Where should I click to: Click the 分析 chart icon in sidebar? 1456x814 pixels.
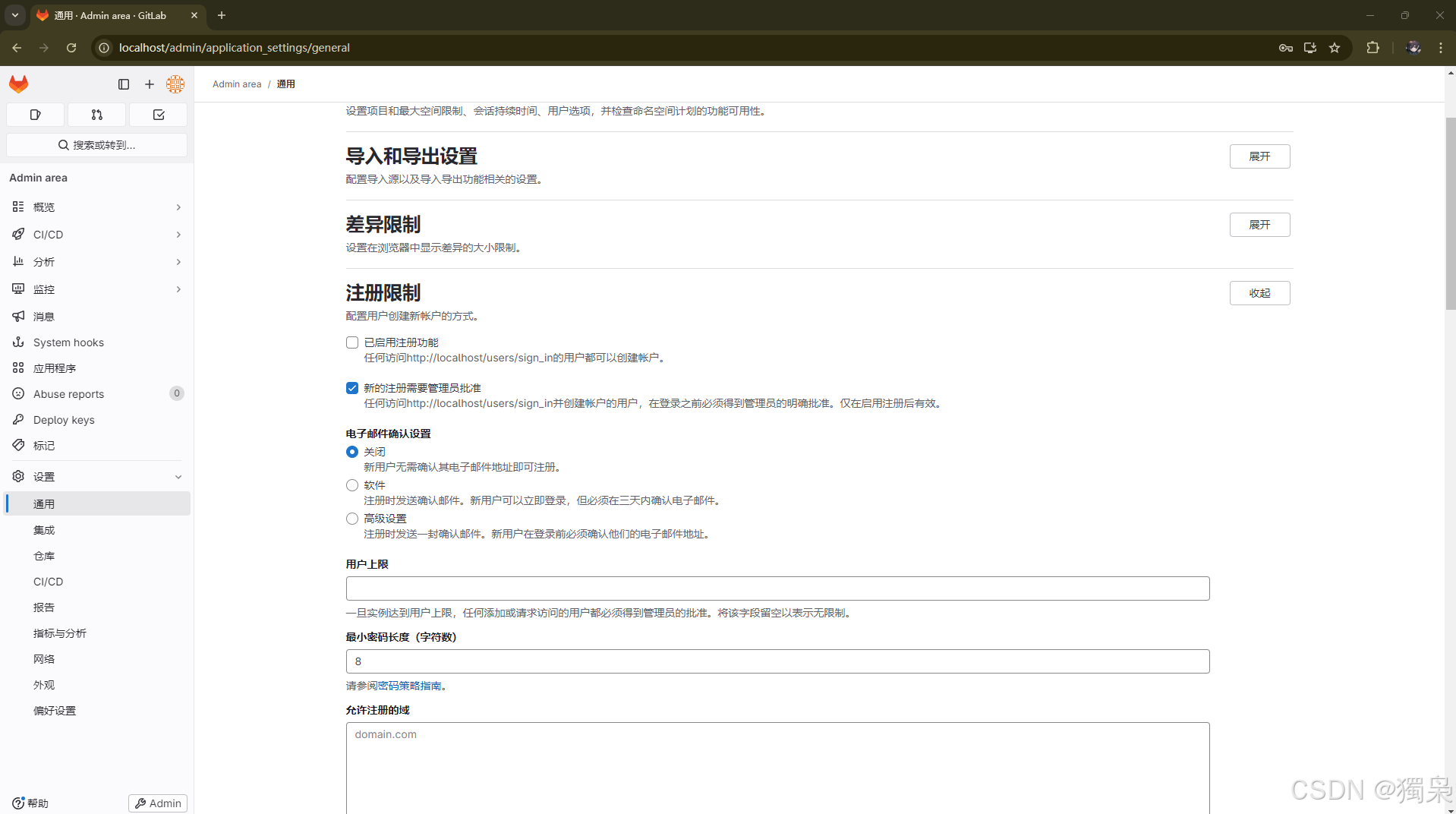click(x=18, y=261)
